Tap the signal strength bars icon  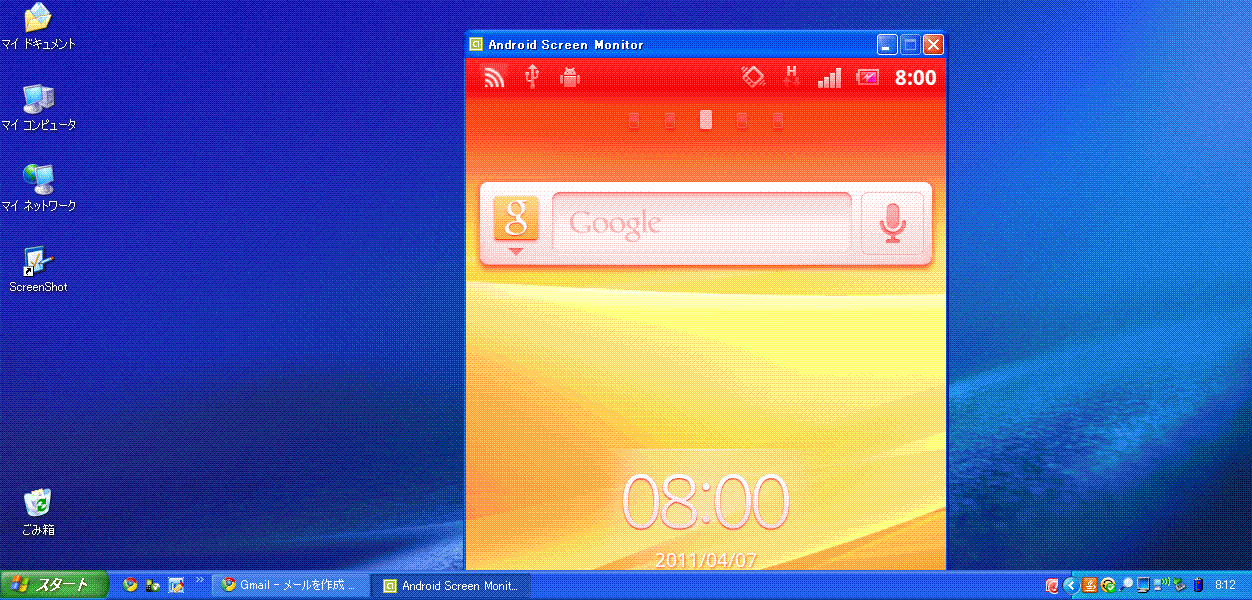pyautogui.click(x=829, y=77)
